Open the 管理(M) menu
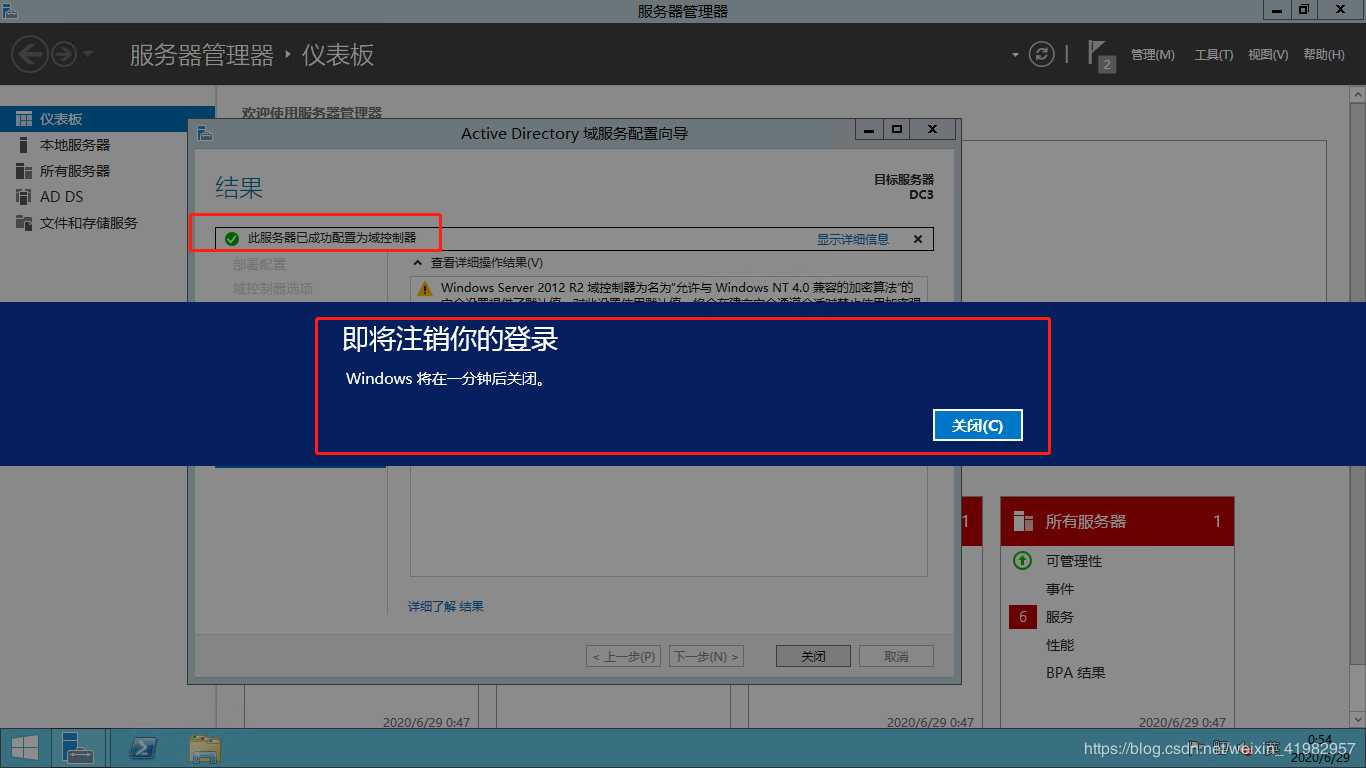Image resolution: width=1366 pixels, height=768 pixels. [x=1152, y=55]
